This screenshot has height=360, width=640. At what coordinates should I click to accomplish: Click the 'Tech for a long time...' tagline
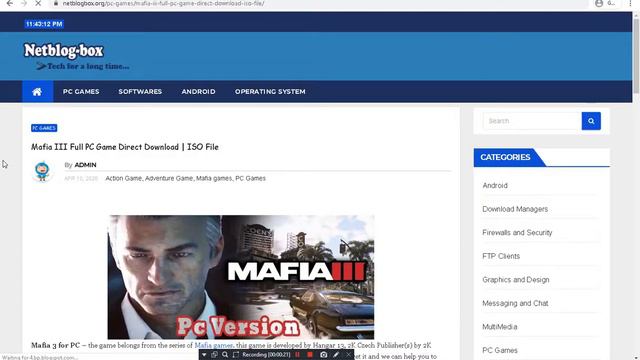[88, 66]
